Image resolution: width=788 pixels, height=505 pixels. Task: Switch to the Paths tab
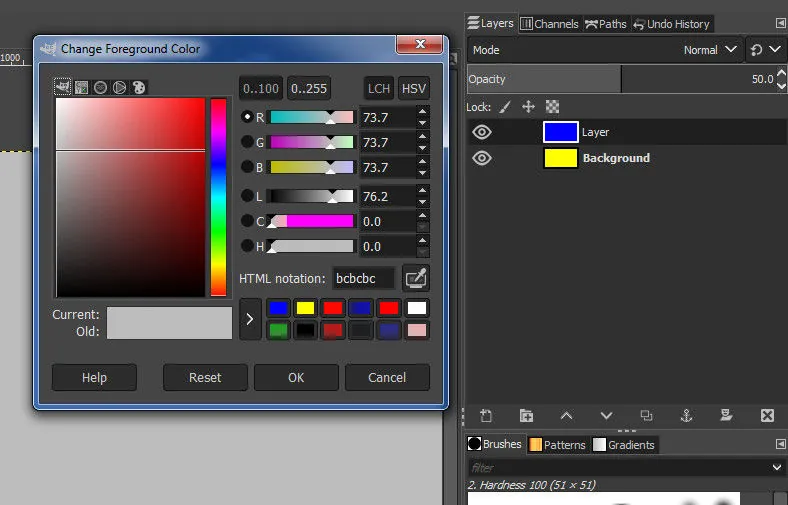(606, 24)
